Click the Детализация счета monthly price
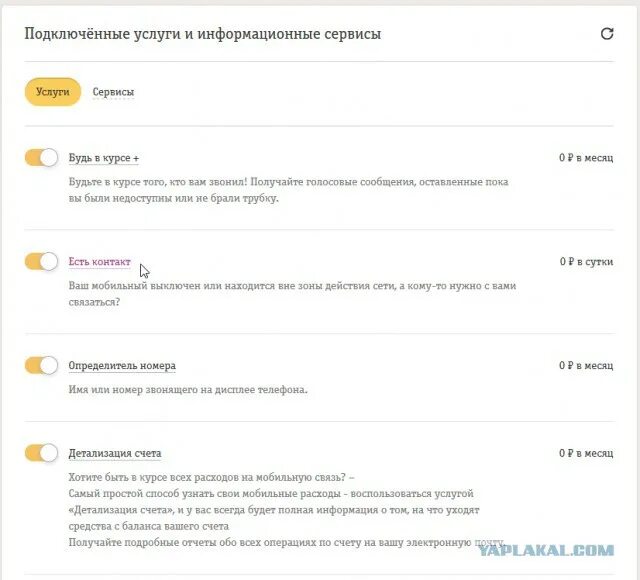Viewport: 640px width, 580px height. click(586, 453)
